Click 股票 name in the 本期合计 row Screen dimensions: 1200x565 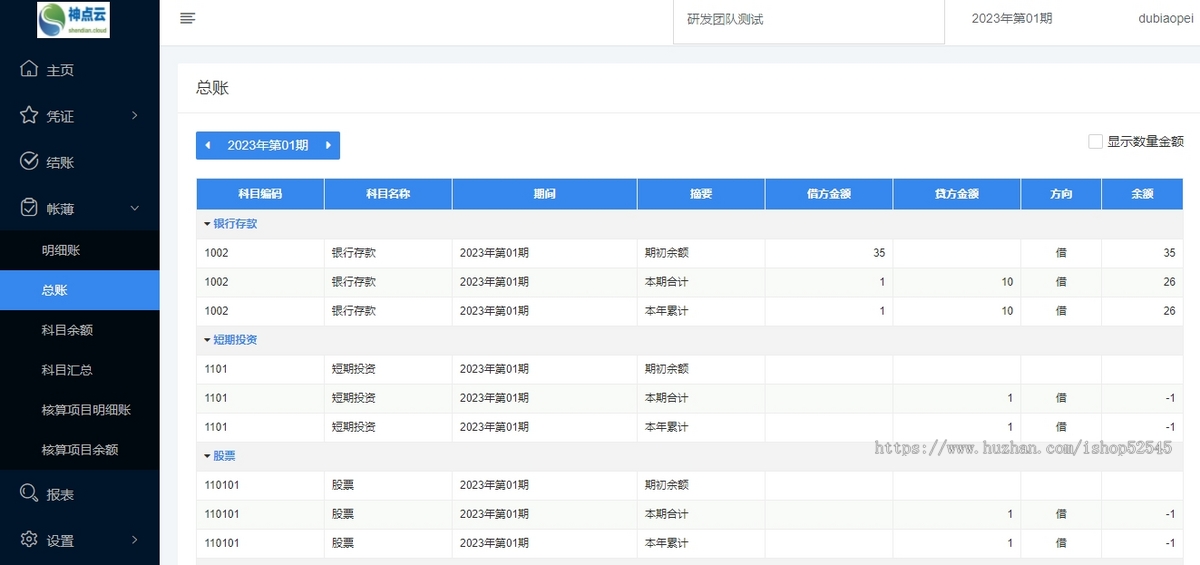[x=343, y=514]
